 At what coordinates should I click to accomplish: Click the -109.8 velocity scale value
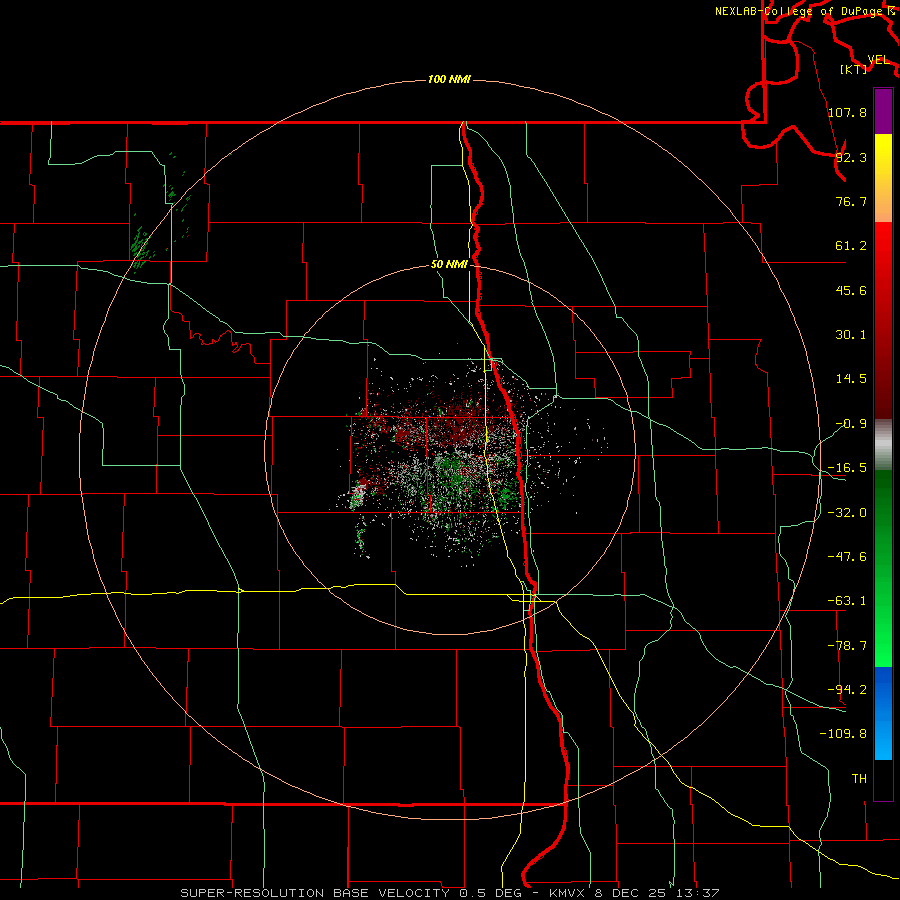click(x=844, y=734)
